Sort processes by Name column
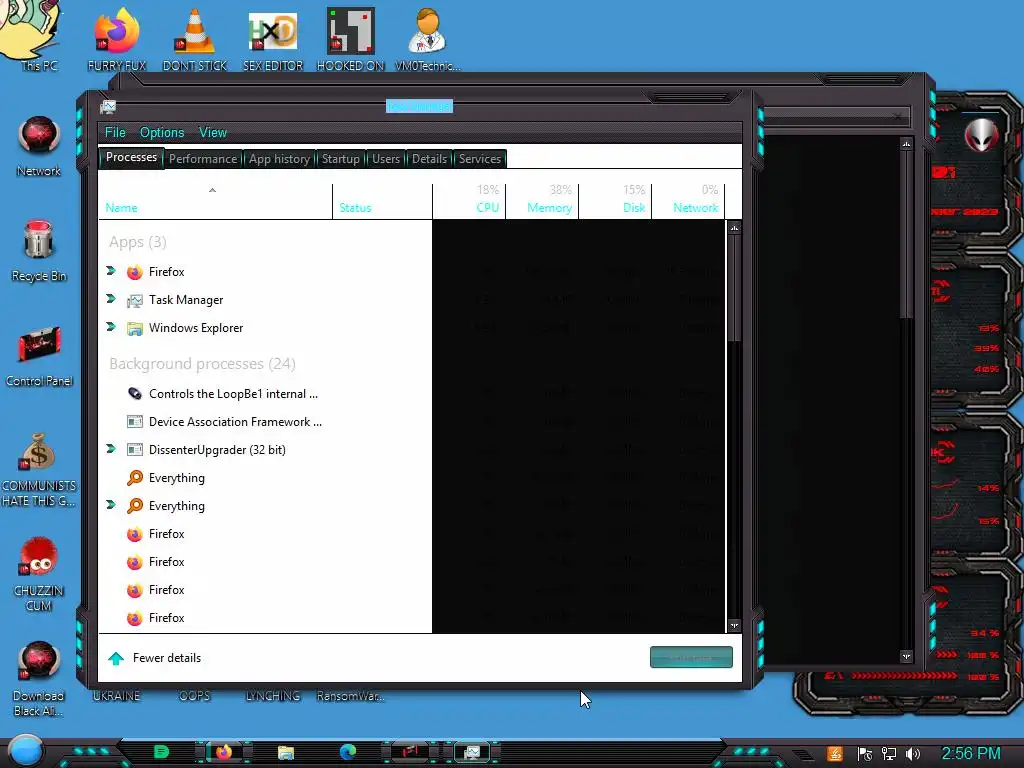This screenshot has height=768, width=1024. tap(216, 201)
